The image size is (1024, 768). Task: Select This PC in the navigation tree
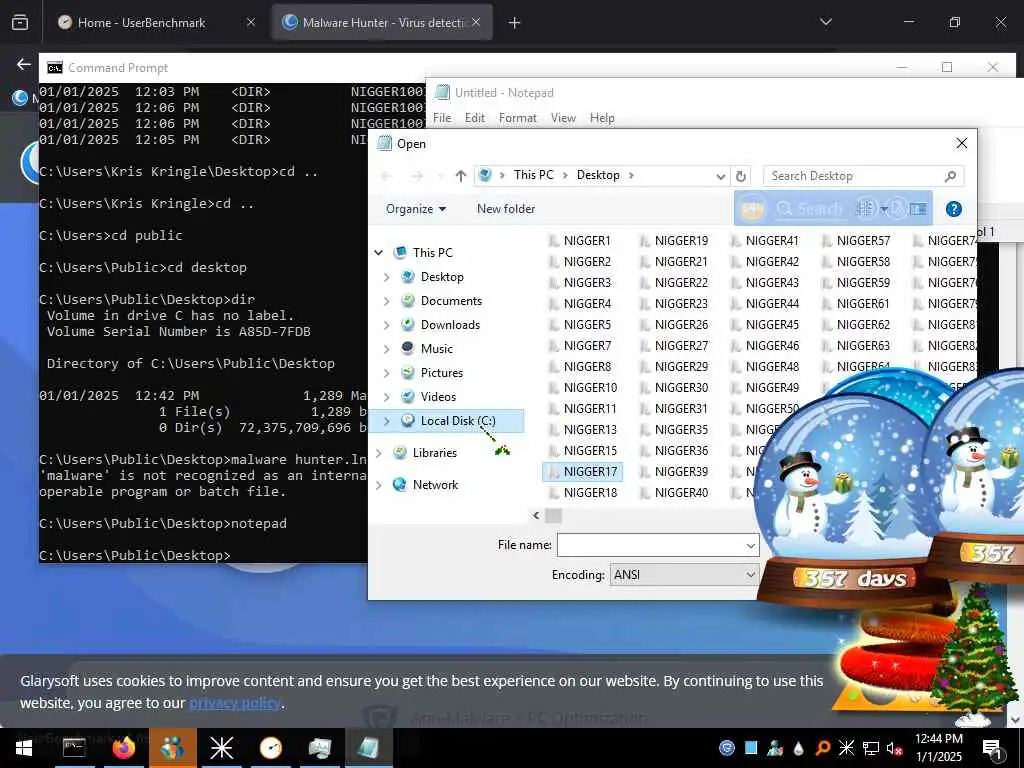click(432, 252)
